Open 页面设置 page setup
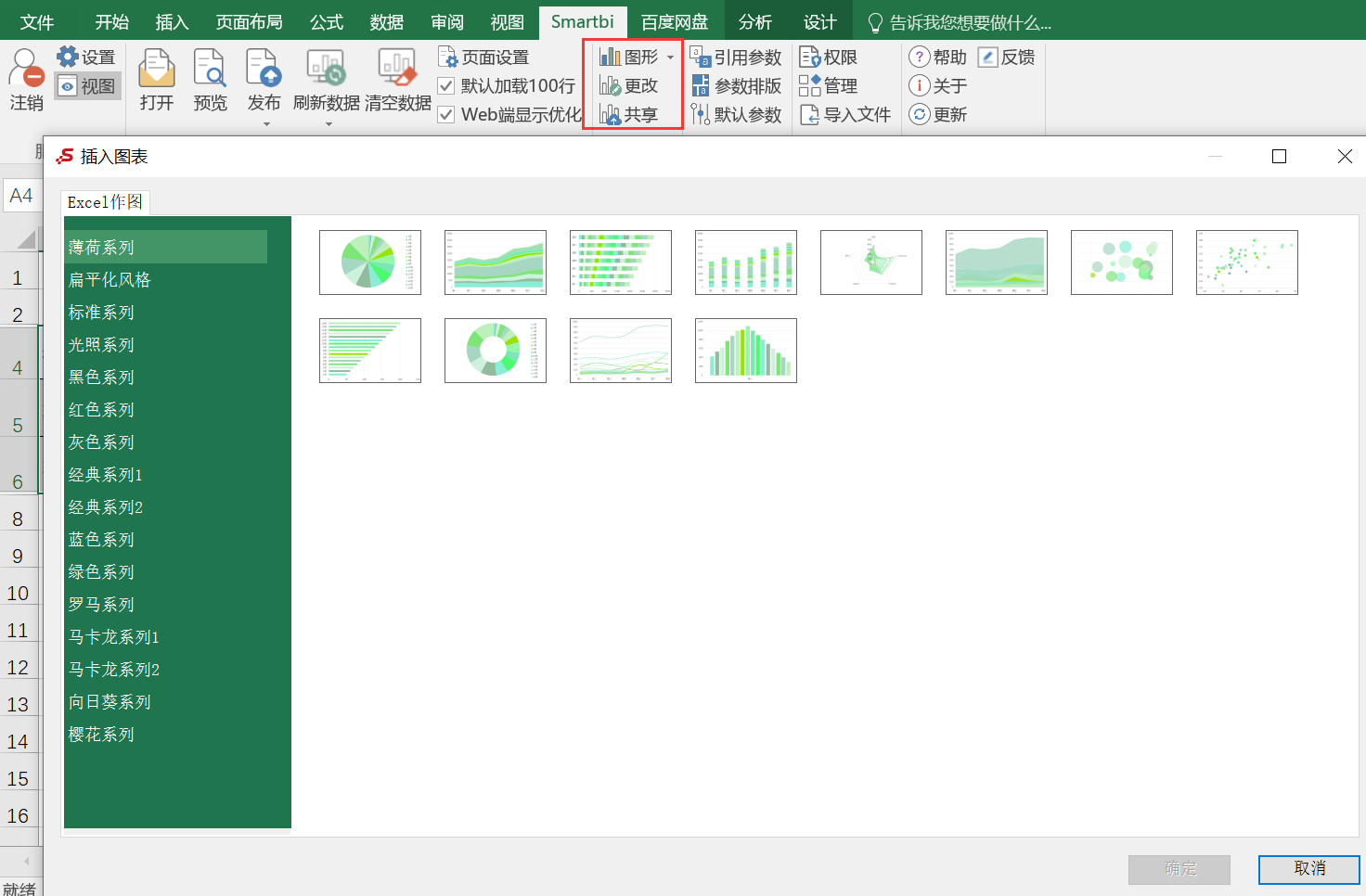This screenshot has height=896, width=1366. tap(483, 58)
